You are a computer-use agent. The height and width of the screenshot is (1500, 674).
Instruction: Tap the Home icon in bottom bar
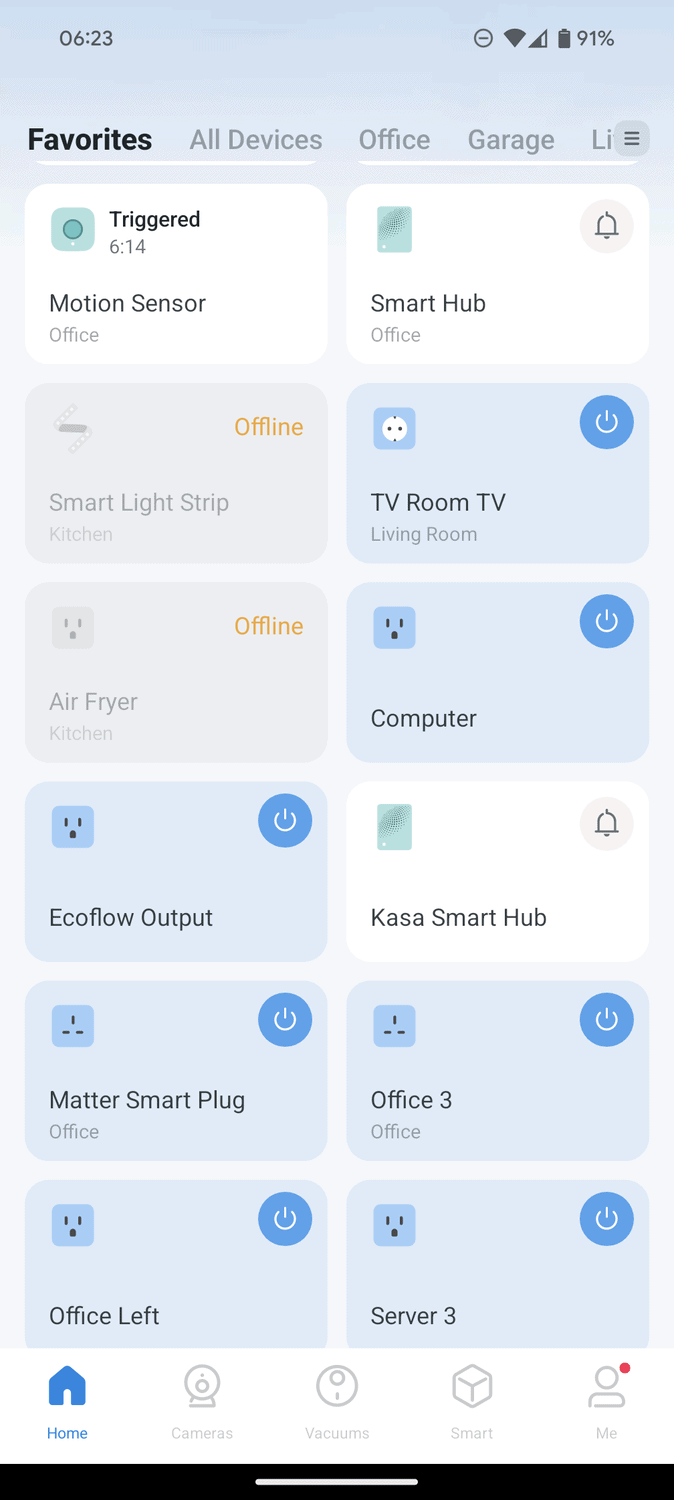[67, 1388]
